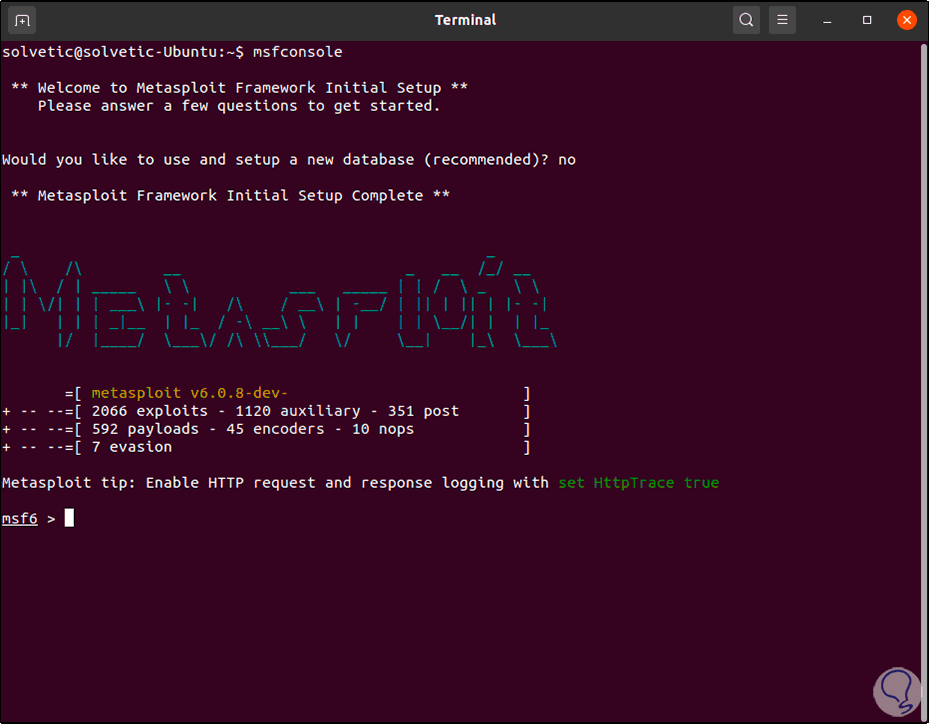This screenshot has width=929, height=724.
Task: Click the 'Metasploit tip:' text
Action: pos(69,483)
